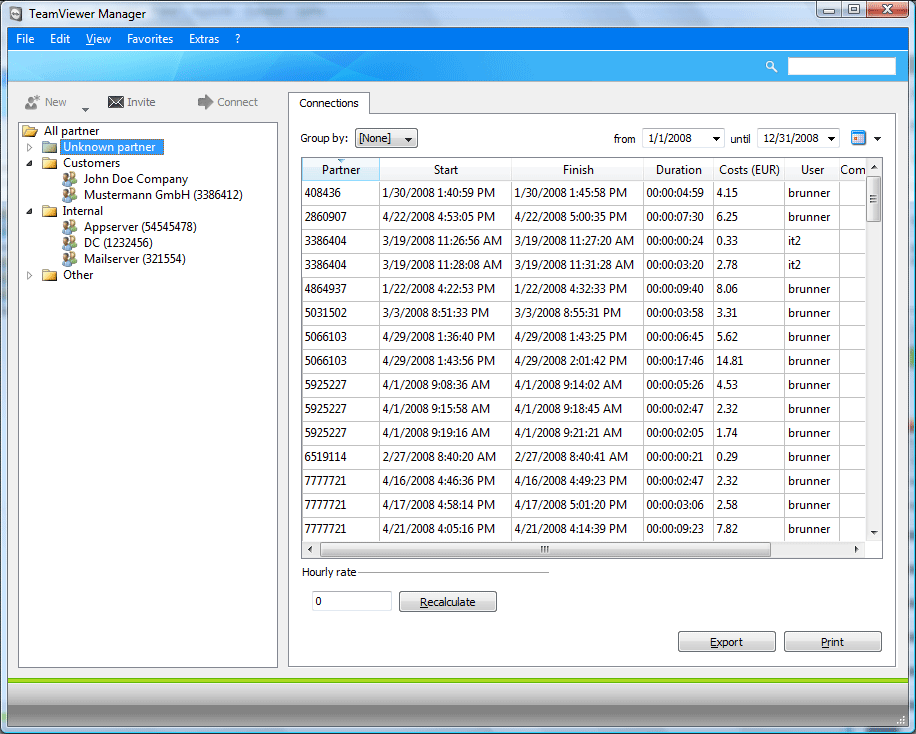Expand the Other tree node
This screenshot has width=916, height=734.
tap(29, 275)
